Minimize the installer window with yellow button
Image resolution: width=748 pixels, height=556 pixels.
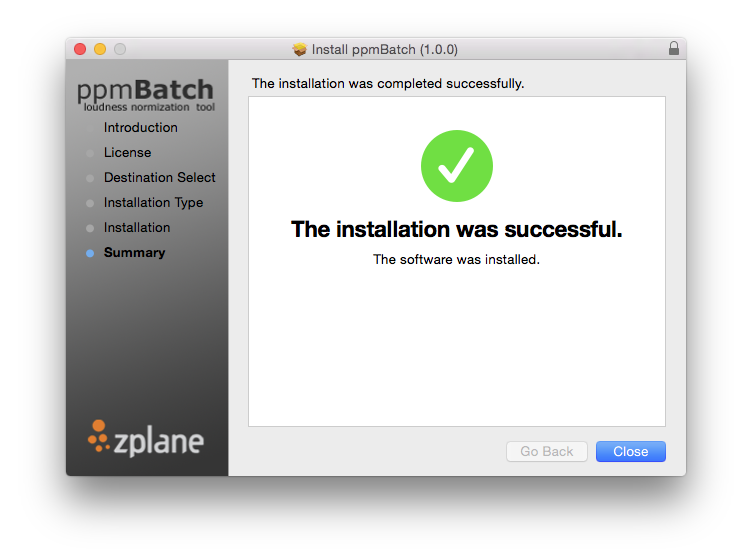pos(100,49)
